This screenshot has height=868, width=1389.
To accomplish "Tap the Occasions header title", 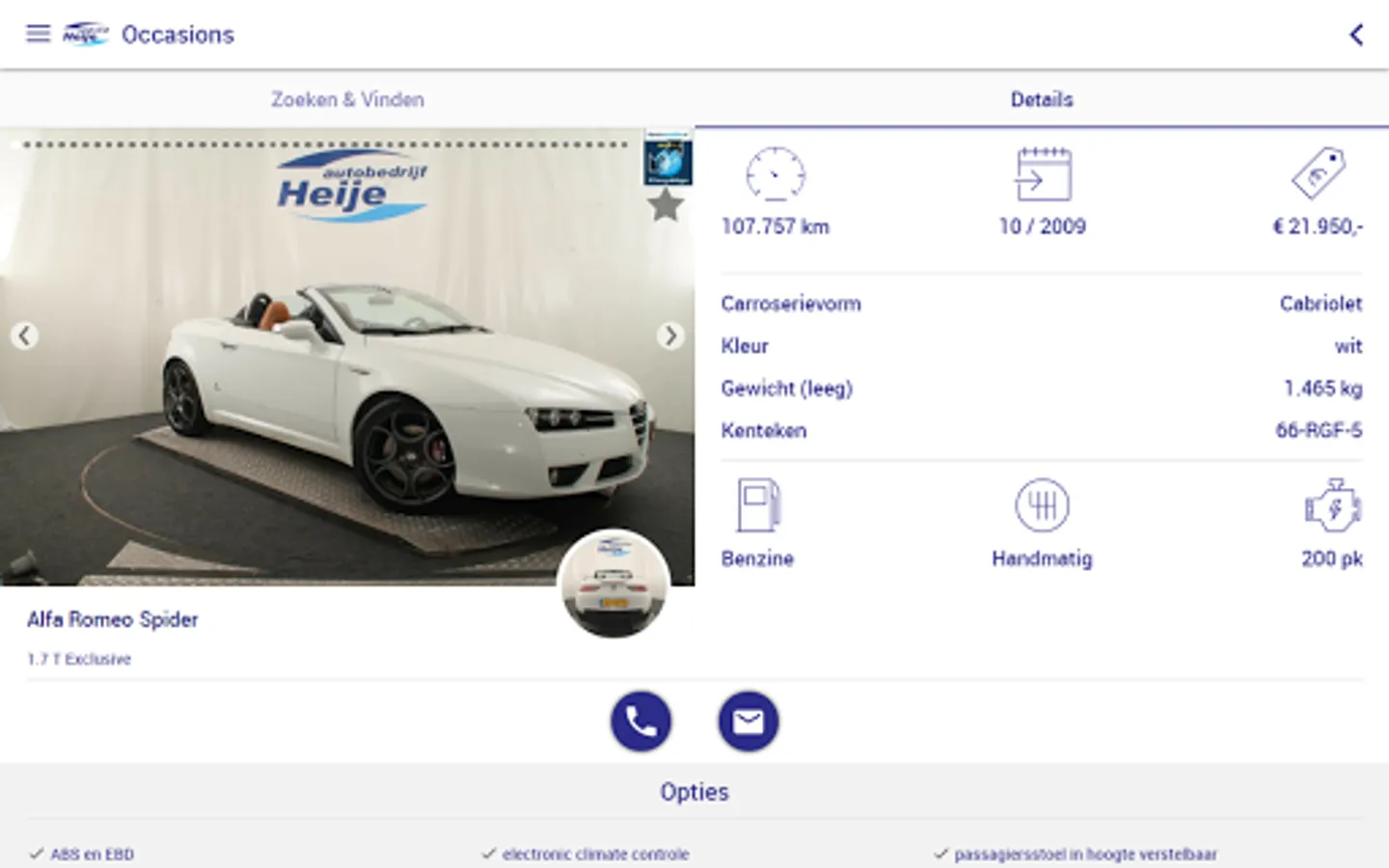I will click(x=177, y=35).
